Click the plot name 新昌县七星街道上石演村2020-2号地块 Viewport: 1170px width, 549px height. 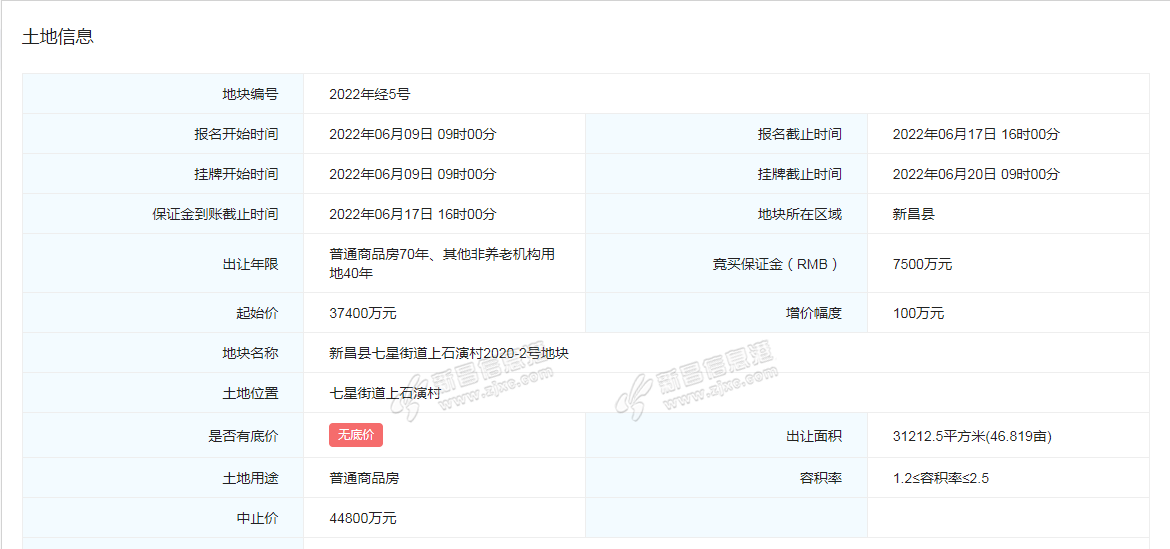449,353
